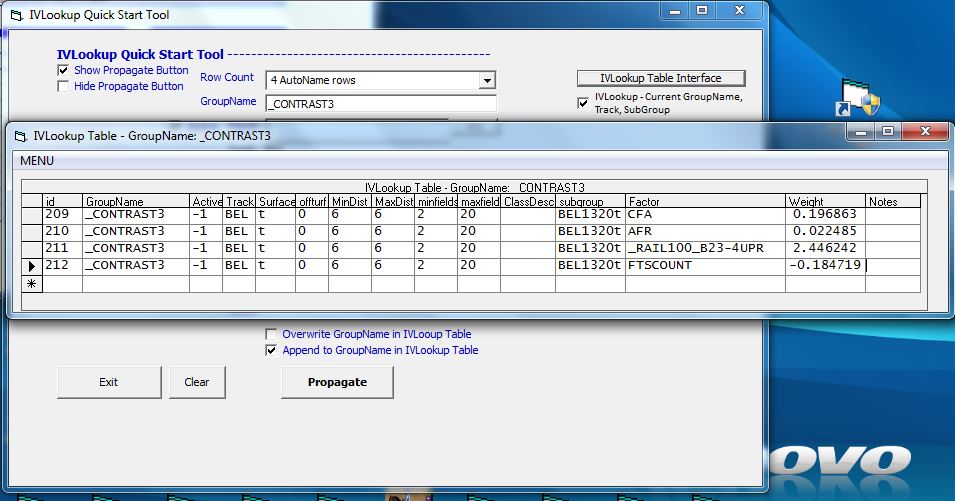955x501 pixels.
Task: Click the Exit button
Action: (x=109, y=382)
